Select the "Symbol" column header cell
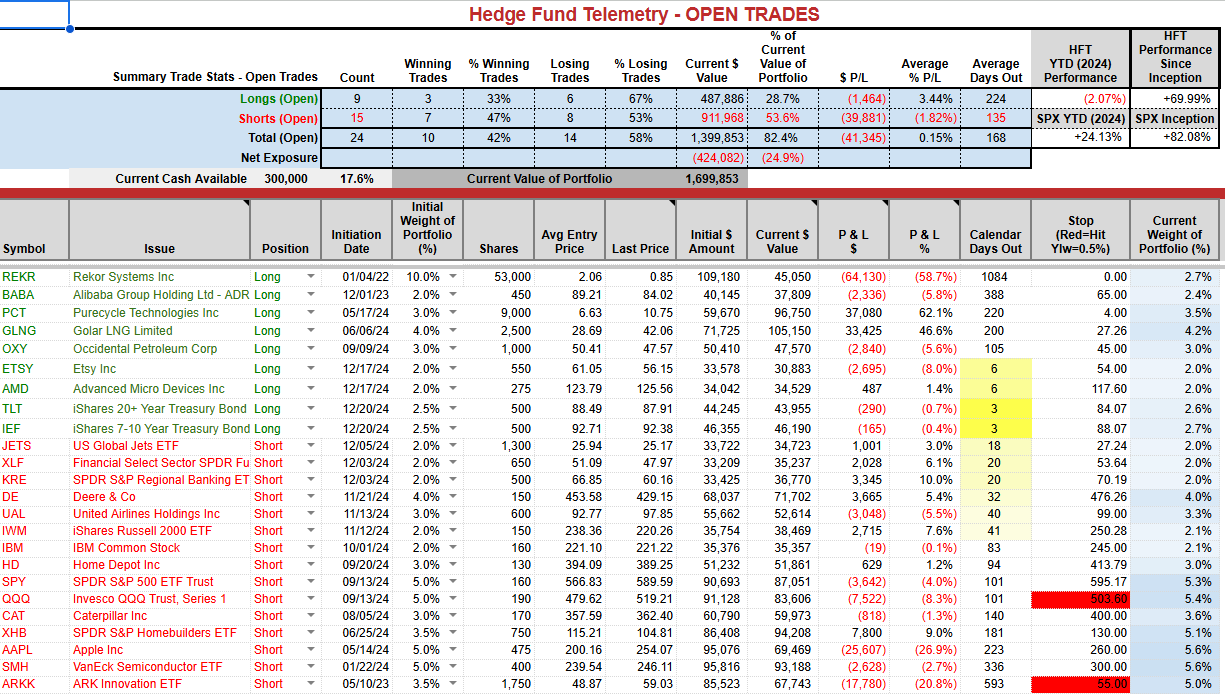 point(35,229)
